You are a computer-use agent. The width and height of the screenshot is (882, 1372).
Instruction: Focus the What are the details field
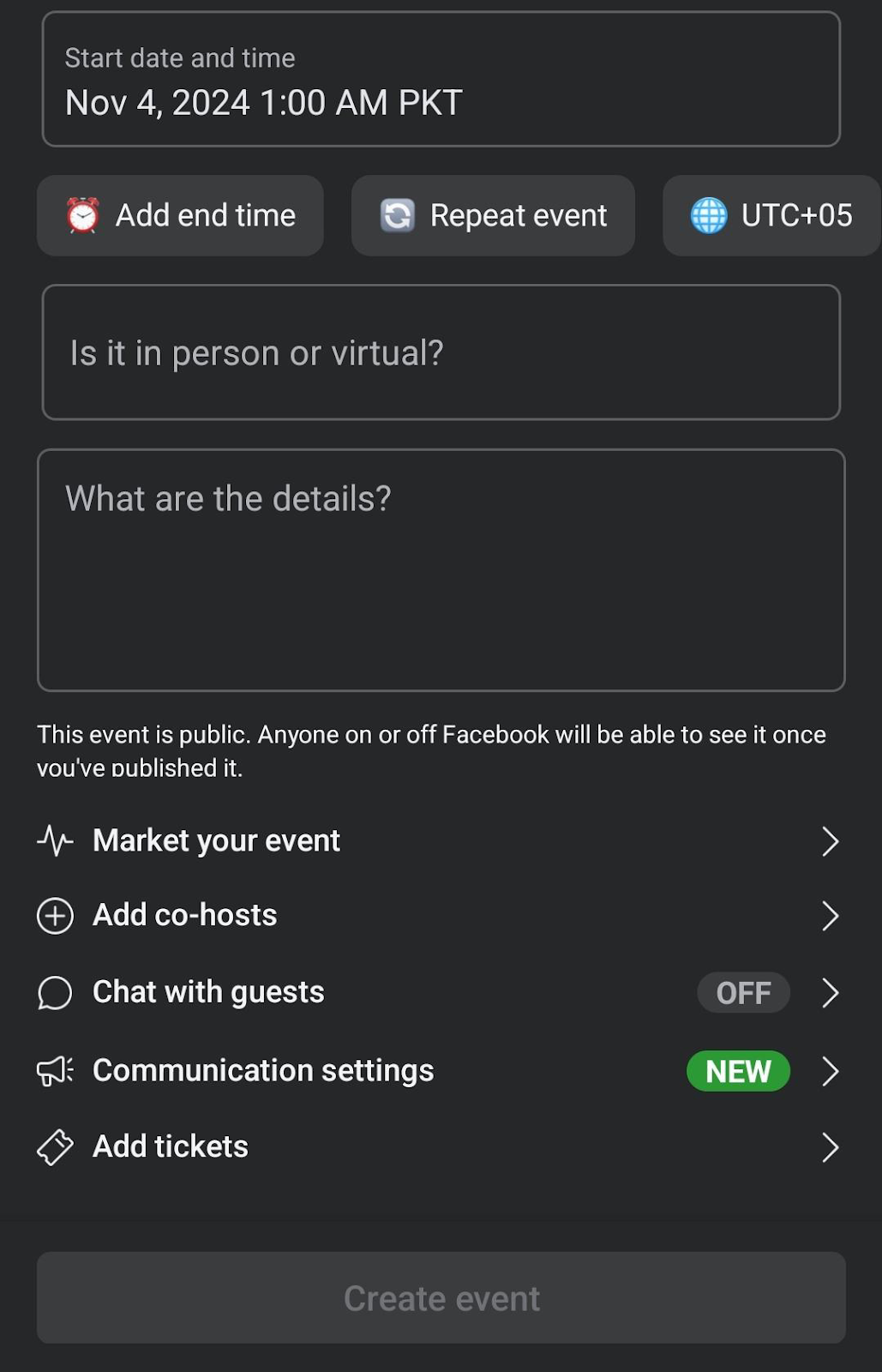[441, 569]
